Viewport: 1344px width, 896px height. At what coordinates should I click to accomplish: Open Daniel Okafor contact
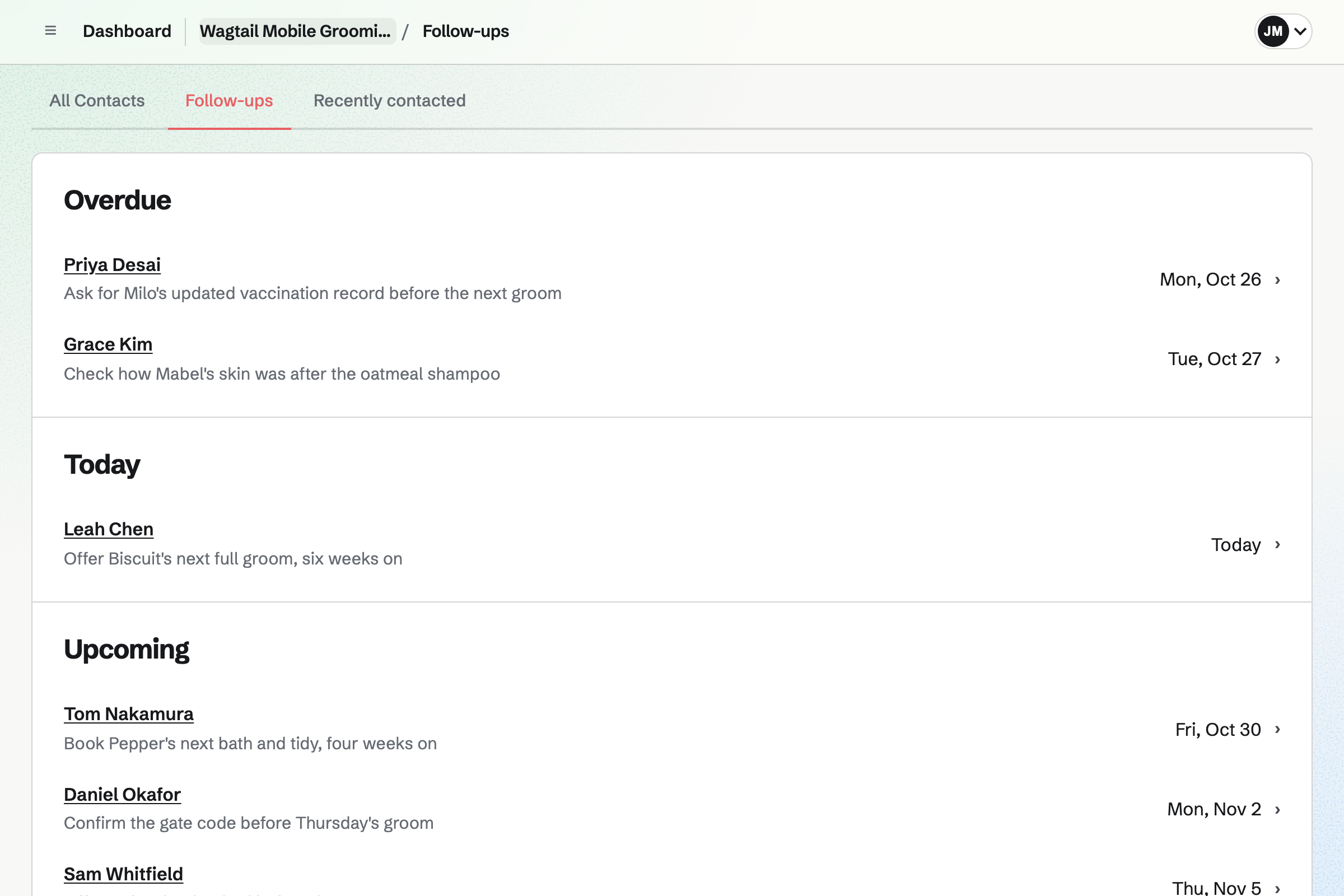(x=122, y=794)
